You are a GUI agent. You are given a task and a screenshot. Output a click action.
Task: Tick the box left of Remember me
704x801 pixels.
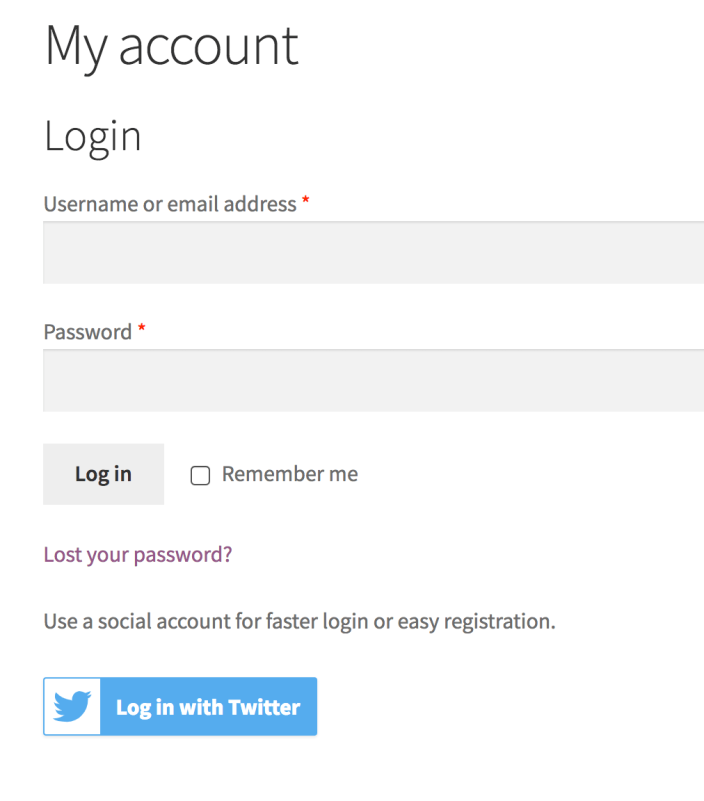(200, 475)
